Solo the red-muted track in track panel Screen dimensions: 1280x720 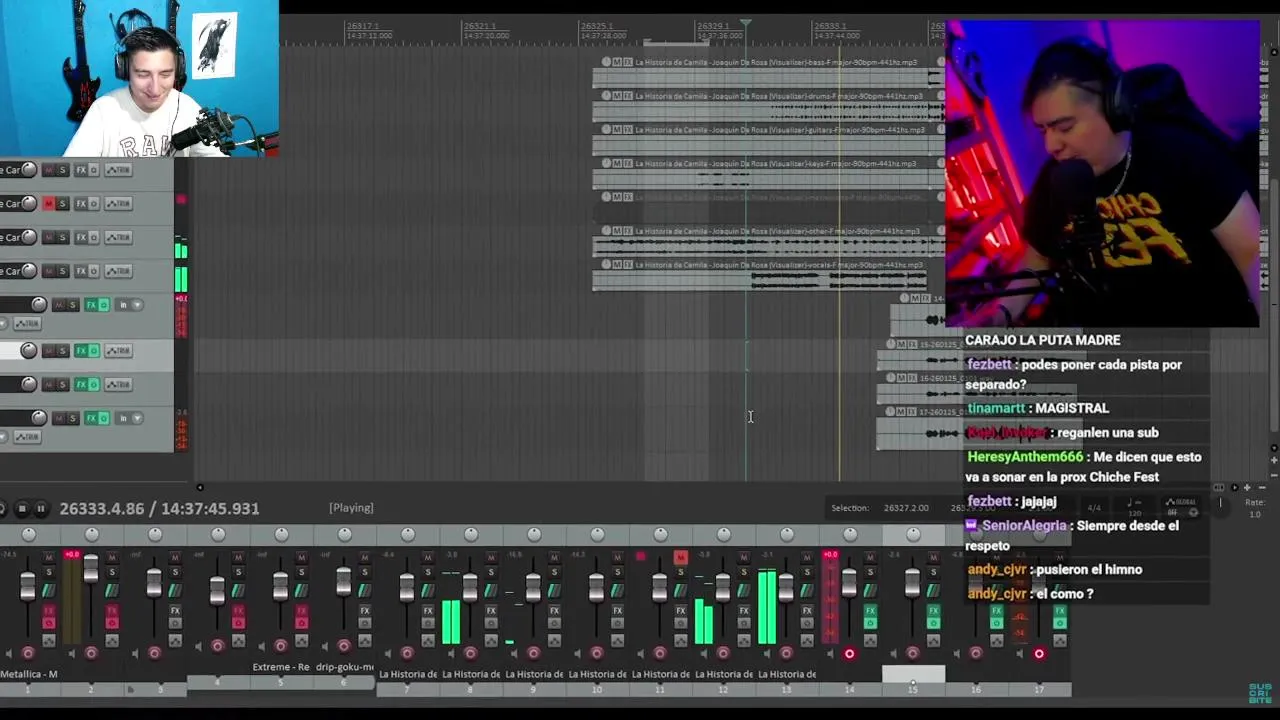pos(62,203)
